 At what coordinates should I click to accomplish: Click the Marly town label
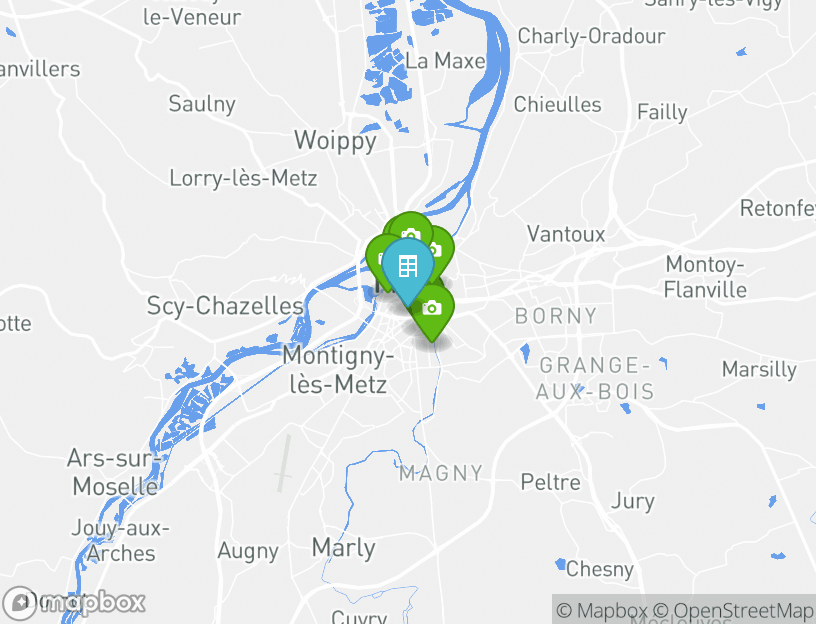pos(343,548)
